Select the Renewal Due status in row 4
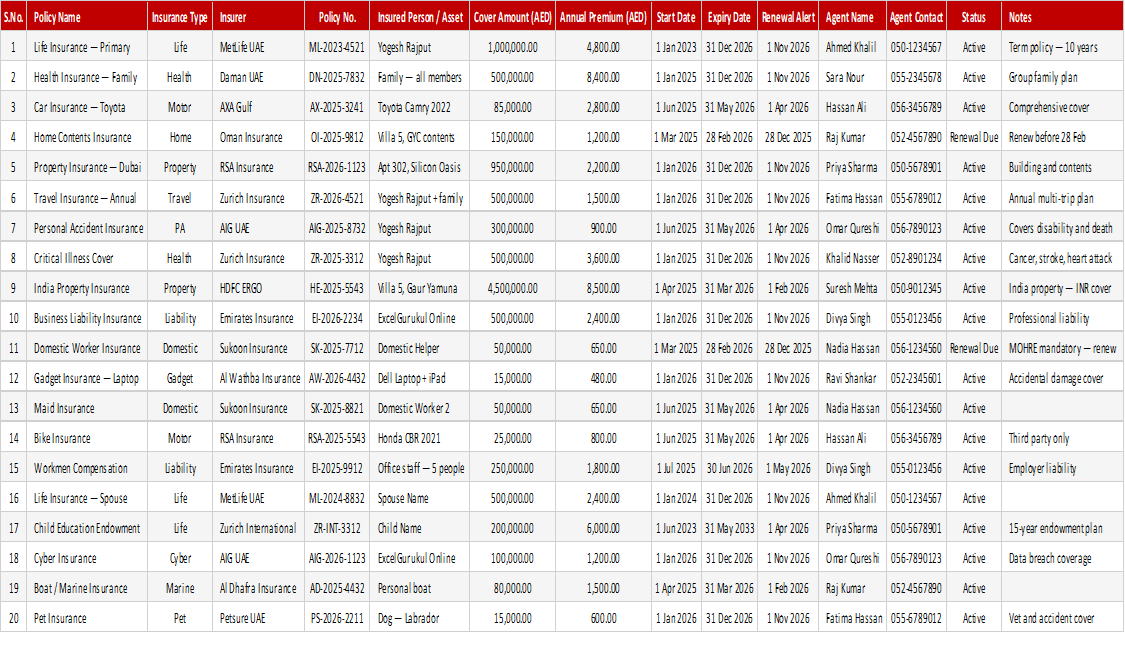The width and height of the screenshot is (1125, 661). point(974,137)
